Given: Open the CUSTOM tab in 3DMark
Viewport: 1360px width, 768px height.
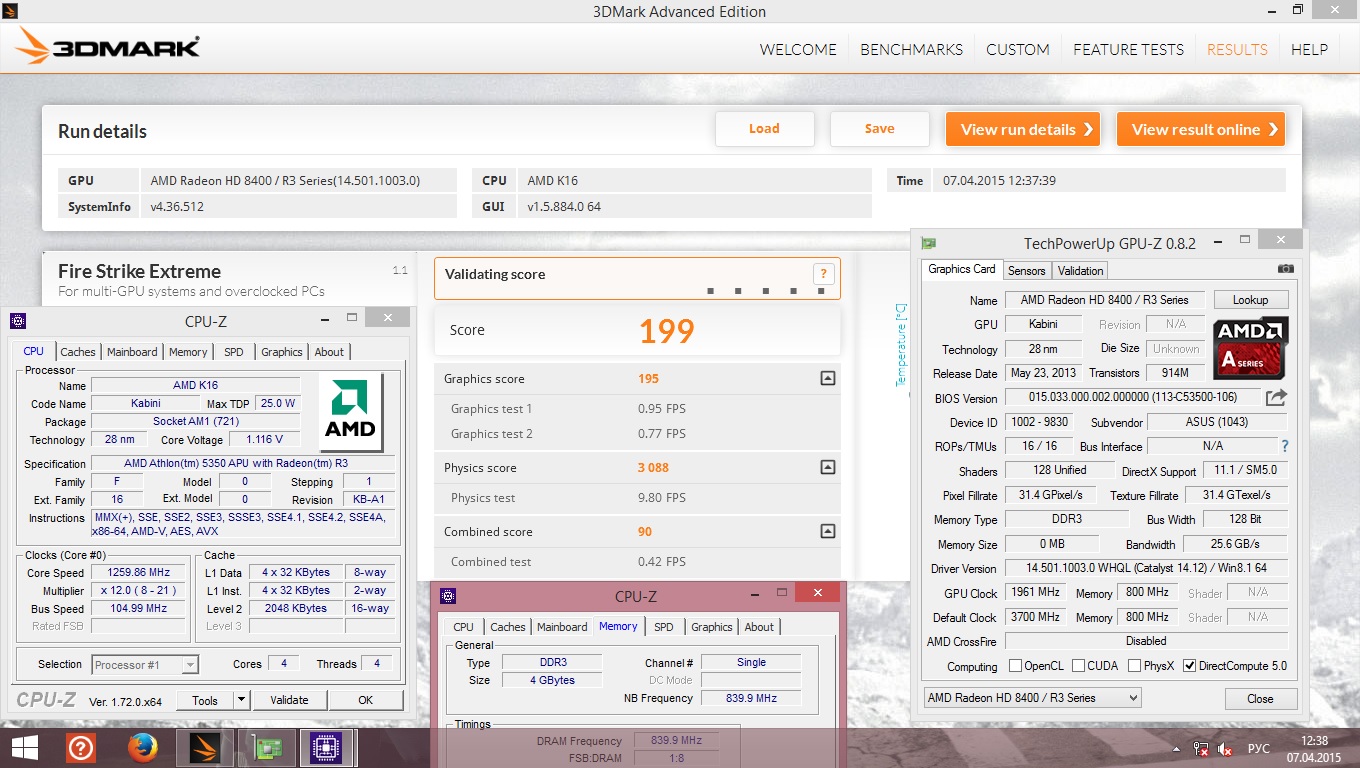Looking at the screenshot, I should pyautogui.click(x=1017, y=49).
